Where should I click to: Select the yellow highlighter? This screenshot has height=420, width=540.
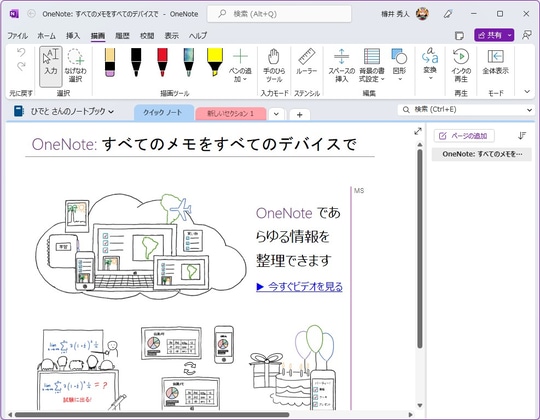click(215, 62)
